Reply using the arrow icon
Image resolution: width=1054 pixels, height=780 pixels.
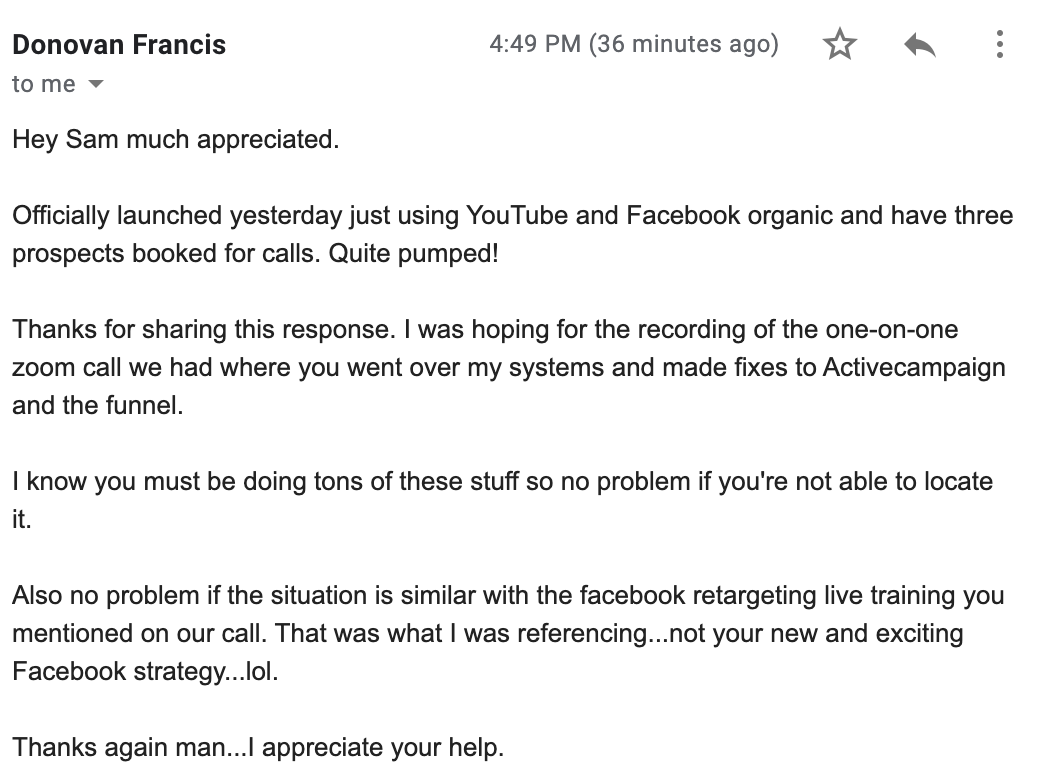click(x=920, y=45)
